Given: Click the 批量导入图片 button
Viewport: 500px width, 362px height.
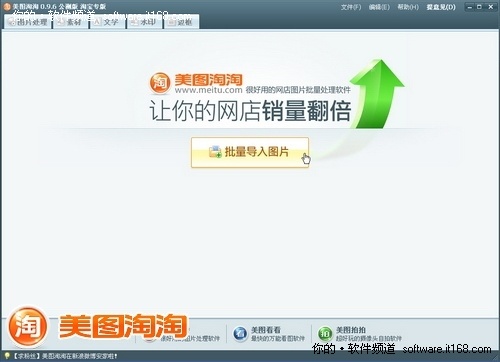Looking at the screenshot, I should click(250, 152).
